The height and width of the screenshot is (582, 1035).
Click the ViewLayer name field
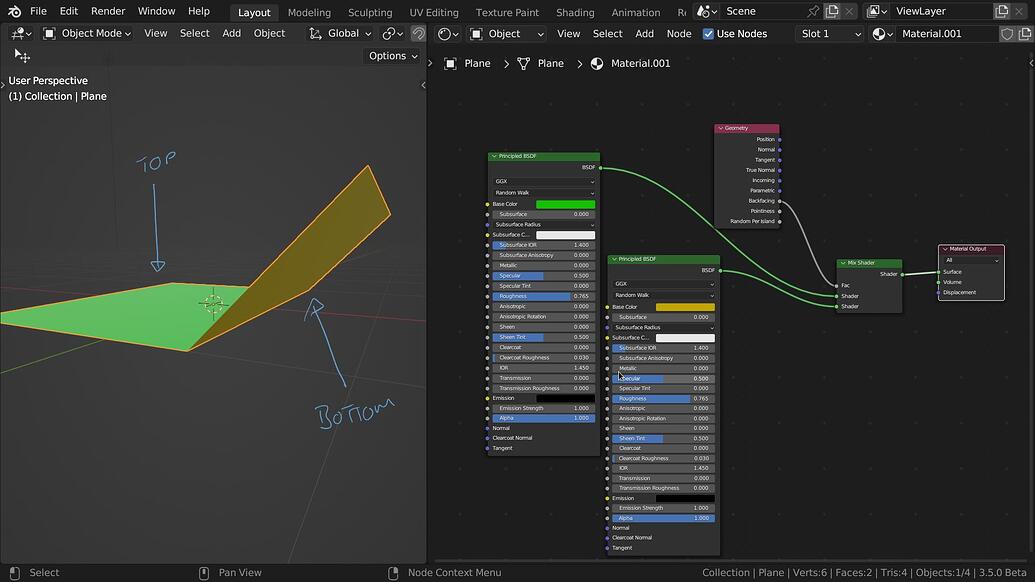[941, 11]
